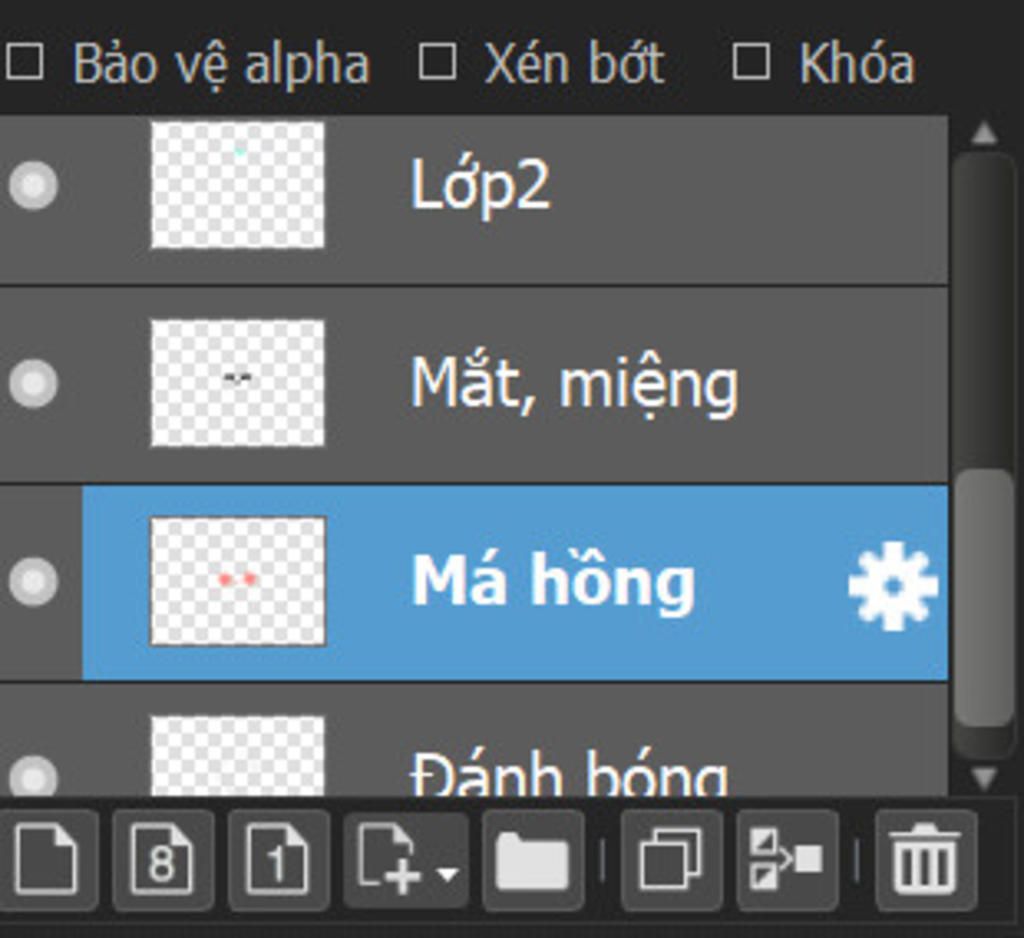Click the layer list scroll up arrow
1024x938 pixels.
(984, 133)
